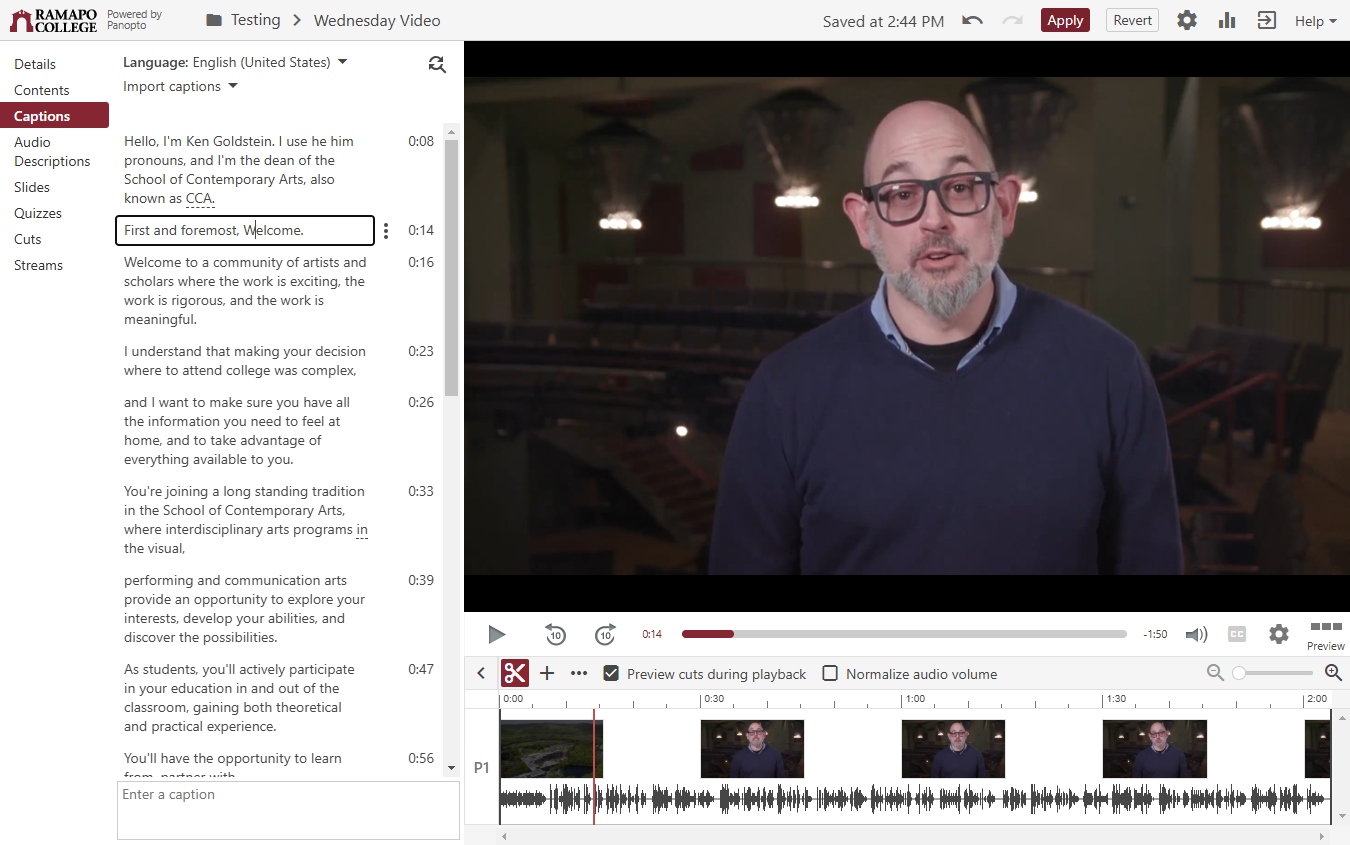This screenshot has width=1350, height=845.
Task: Open Audio Descriptions tab
Action: click(x=52, y=152)
